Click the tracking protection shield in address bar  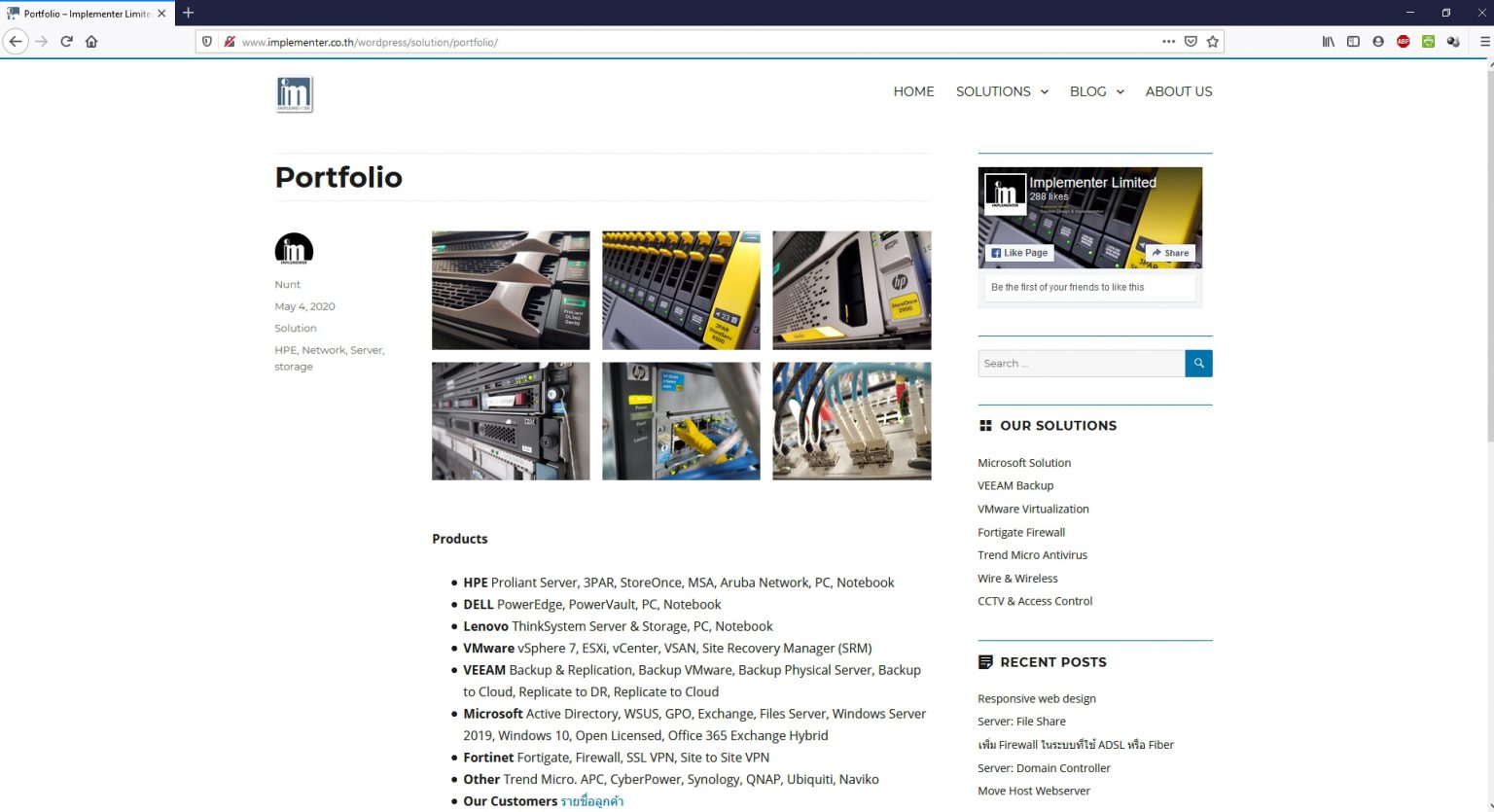tap(205, 42)
